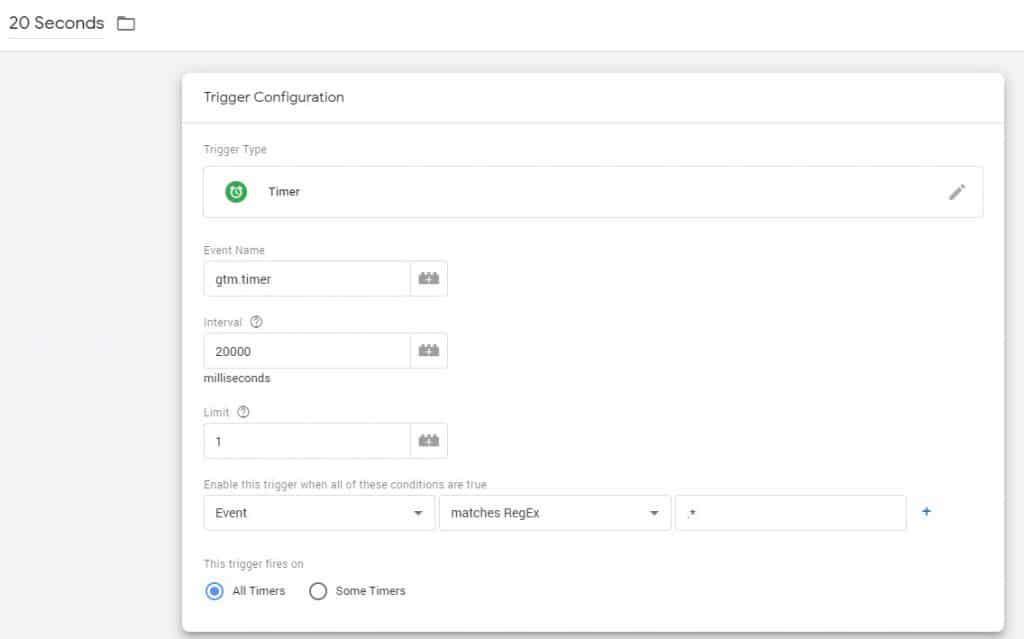Click the Trigger Configuration heading
The image size is (1024, 639).
click(274, 97)
